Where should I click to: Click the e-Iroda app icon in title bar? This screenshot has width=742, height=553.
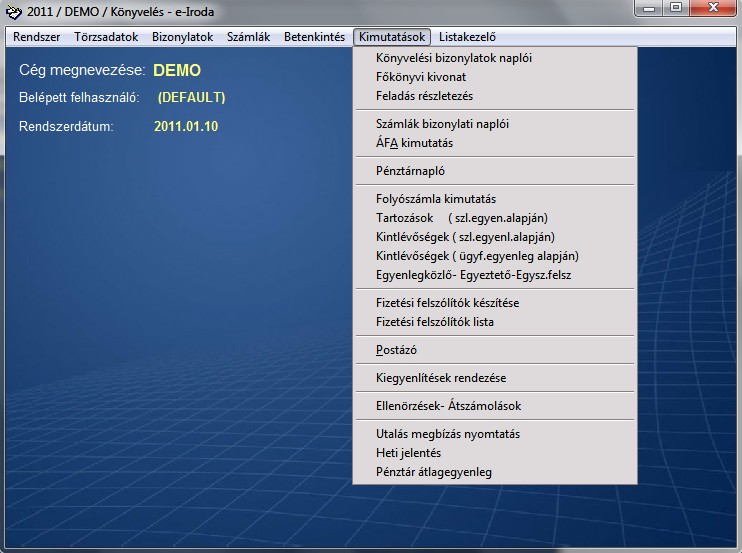click(13, 12)
